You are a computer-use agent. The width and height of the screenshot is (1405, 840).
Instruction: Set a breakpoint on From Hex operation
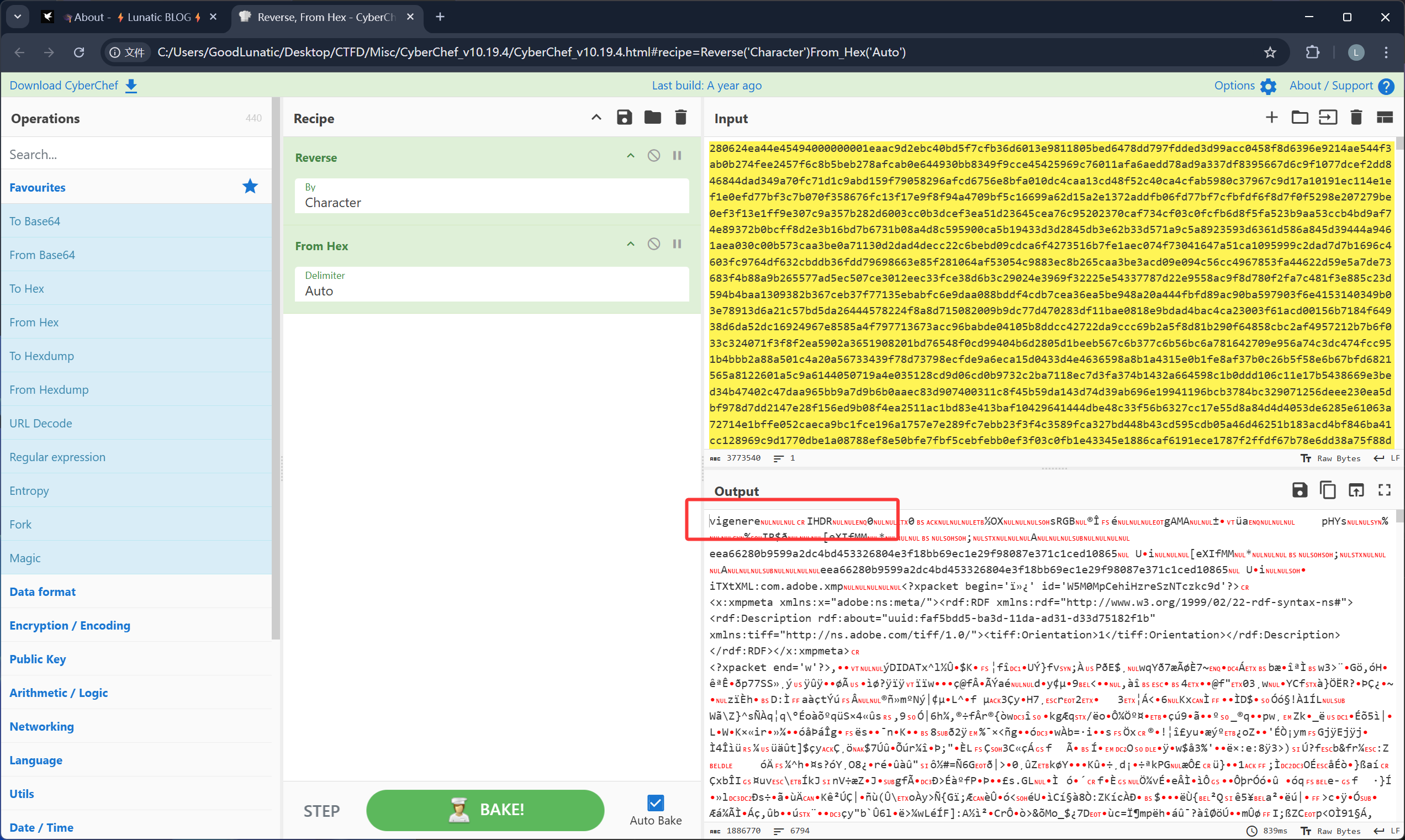coord(677,244)
